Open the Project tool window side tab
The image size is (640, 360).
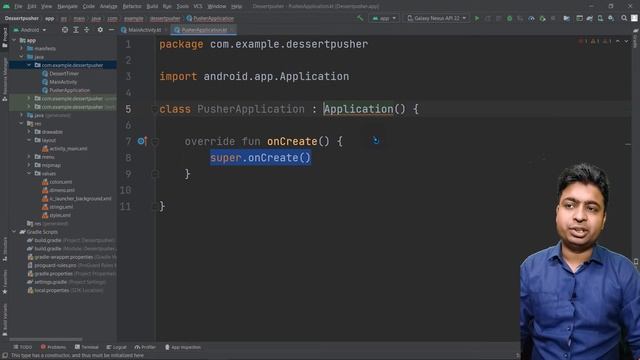(x=5, y=38)
